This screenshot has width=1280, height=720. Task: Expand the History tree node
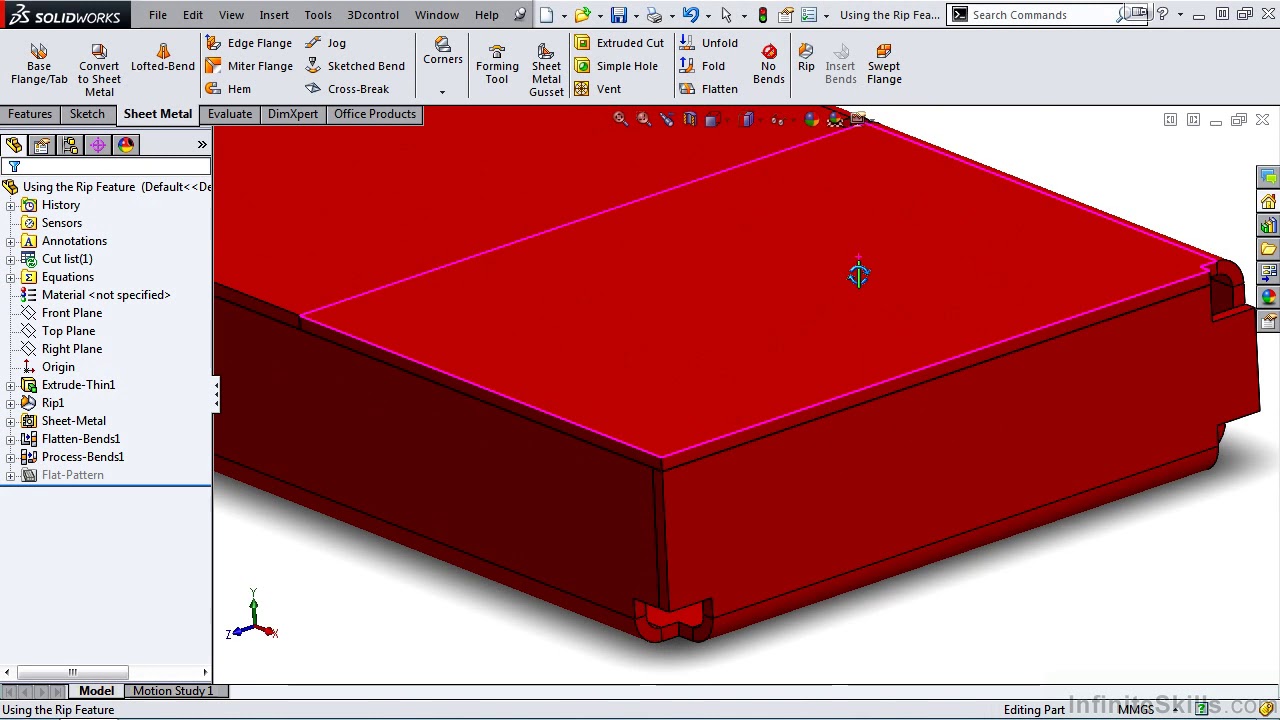[x=10, y=205]
